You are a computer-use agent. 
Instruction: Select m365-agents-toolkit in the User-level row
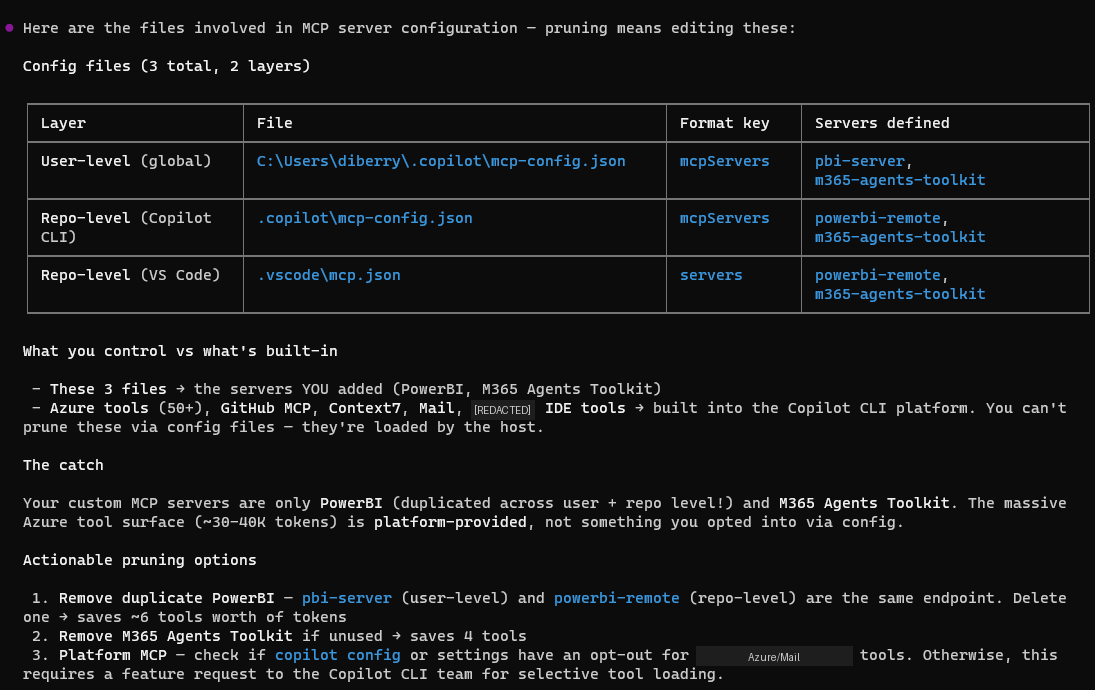click(x=899, y=180)
